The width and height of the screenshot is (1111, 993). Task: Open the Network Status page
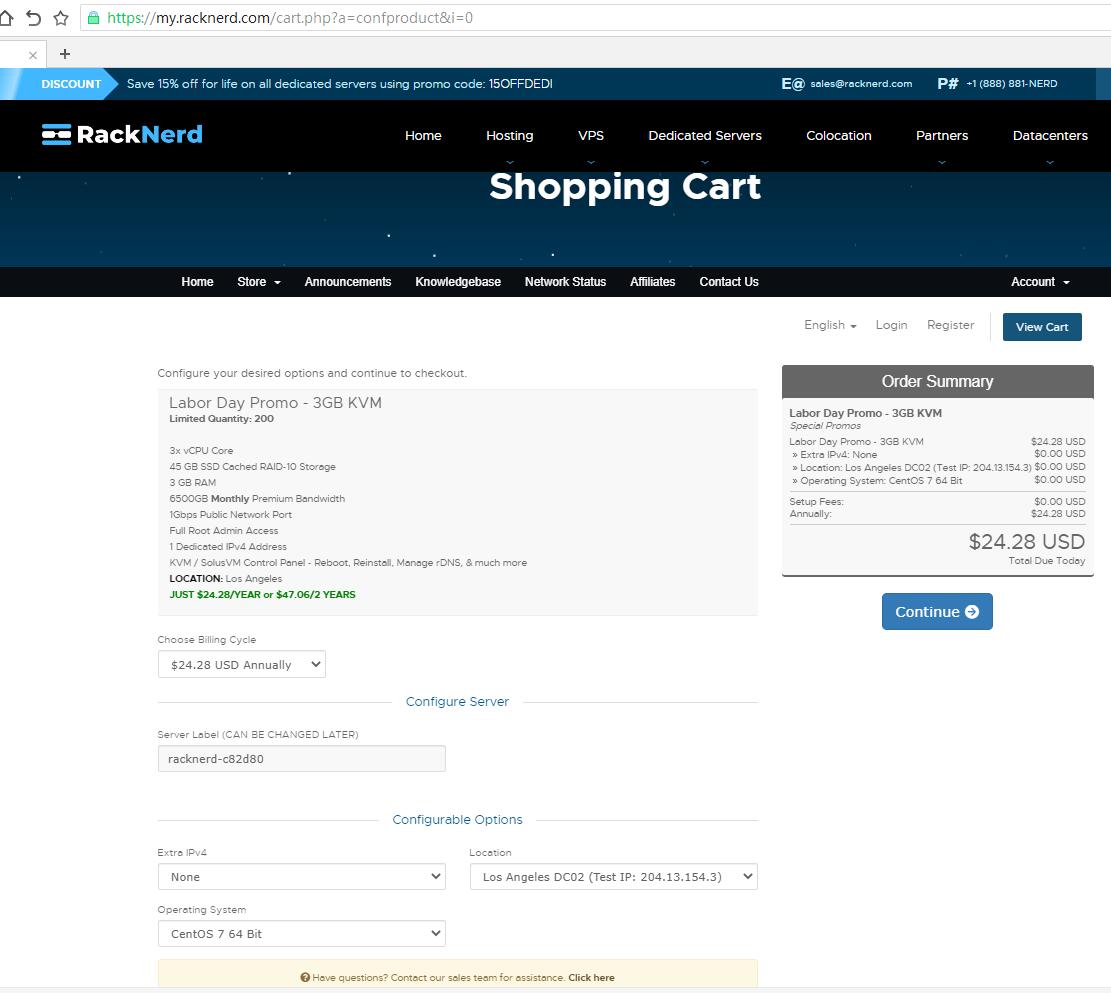pos(565,282)
